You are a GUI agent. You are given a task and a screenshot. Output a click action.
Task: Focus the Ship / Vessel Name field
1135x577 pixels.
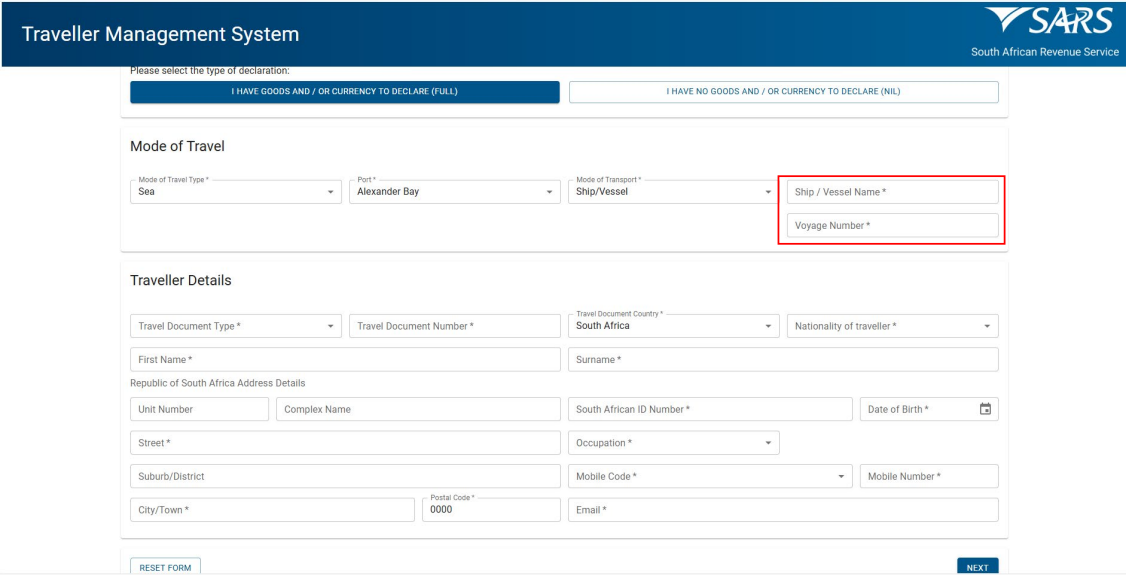click(891, 192)
